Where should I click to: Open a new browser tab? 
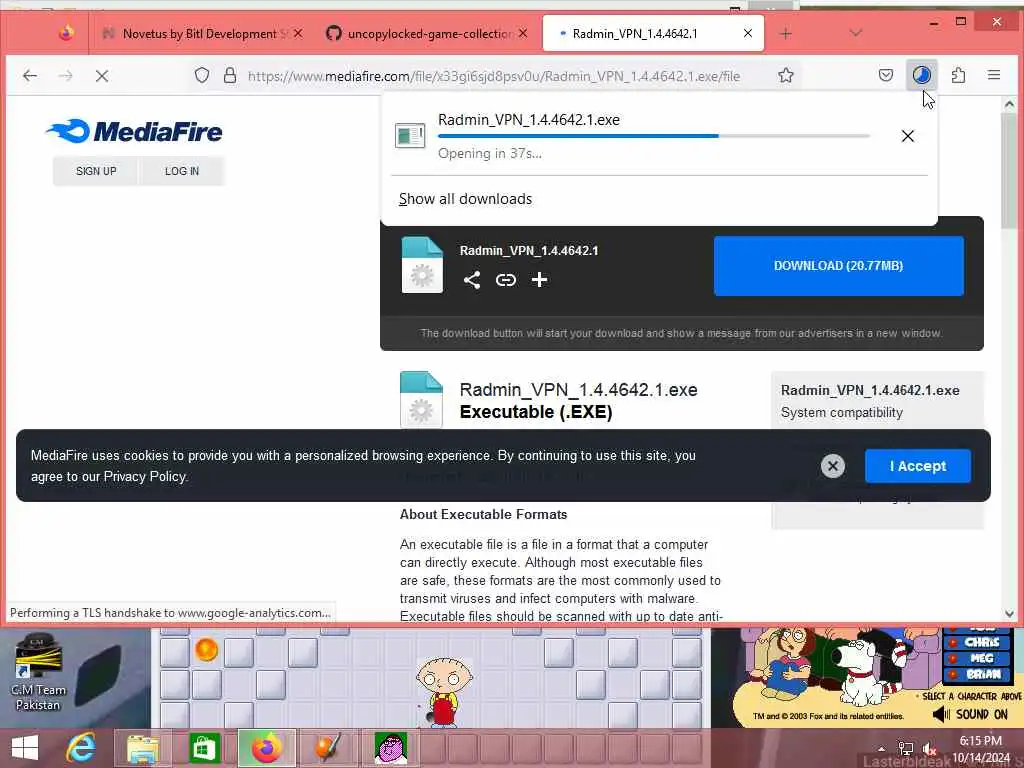pos(786,33)
